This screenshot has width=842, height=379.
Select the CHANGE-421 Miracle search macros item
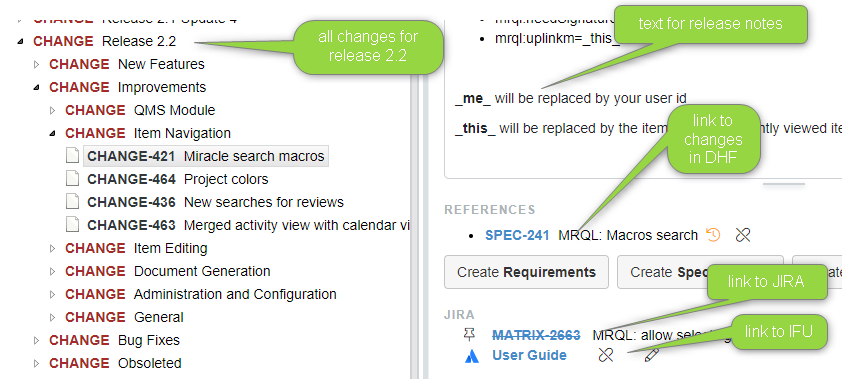[x=206, y=156]
